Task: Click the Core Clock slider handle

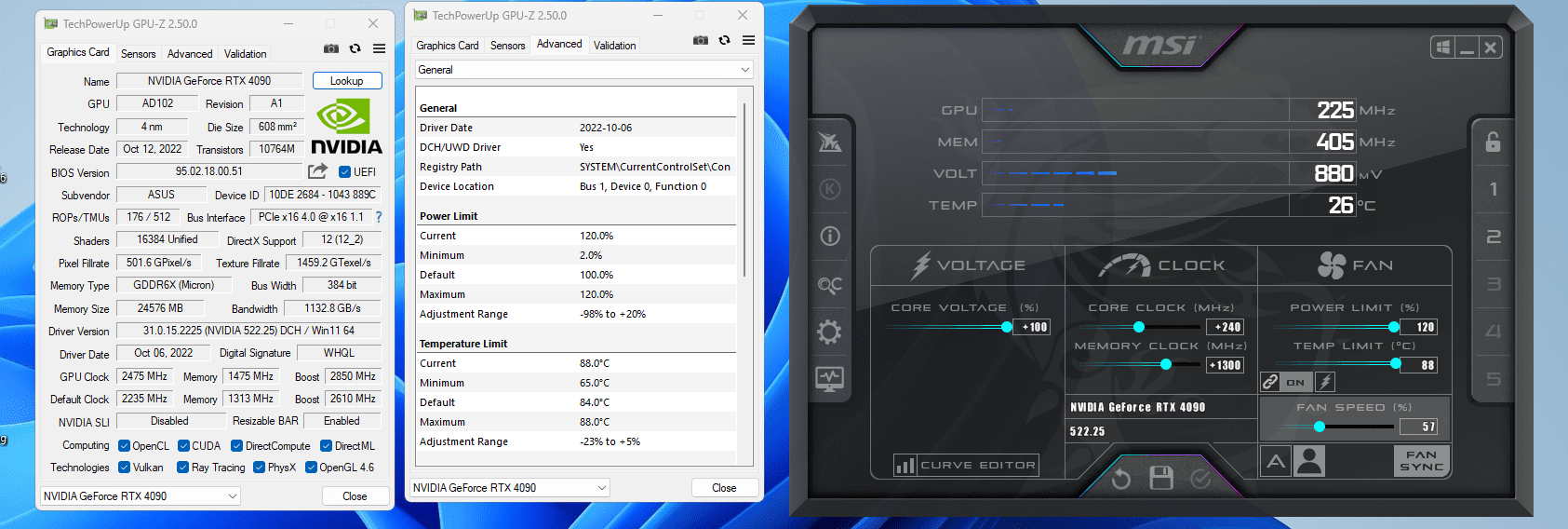Action: click(1139, 327)
